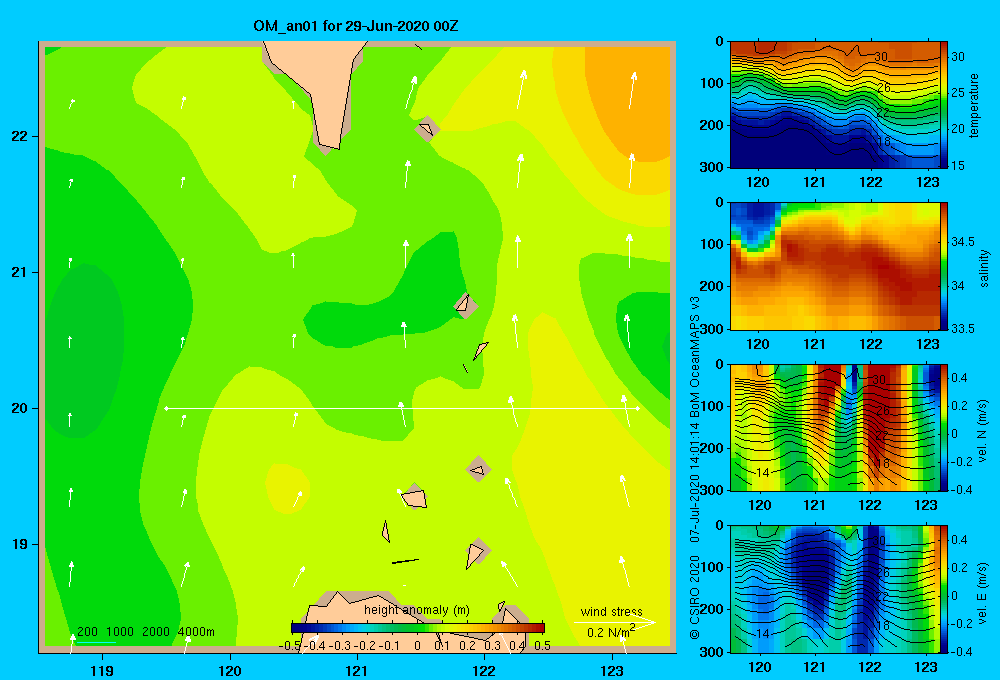Screen dimensions: 1000x680
Task: Click the small island near 122E 22N
Action: click(x=427, y=129)
